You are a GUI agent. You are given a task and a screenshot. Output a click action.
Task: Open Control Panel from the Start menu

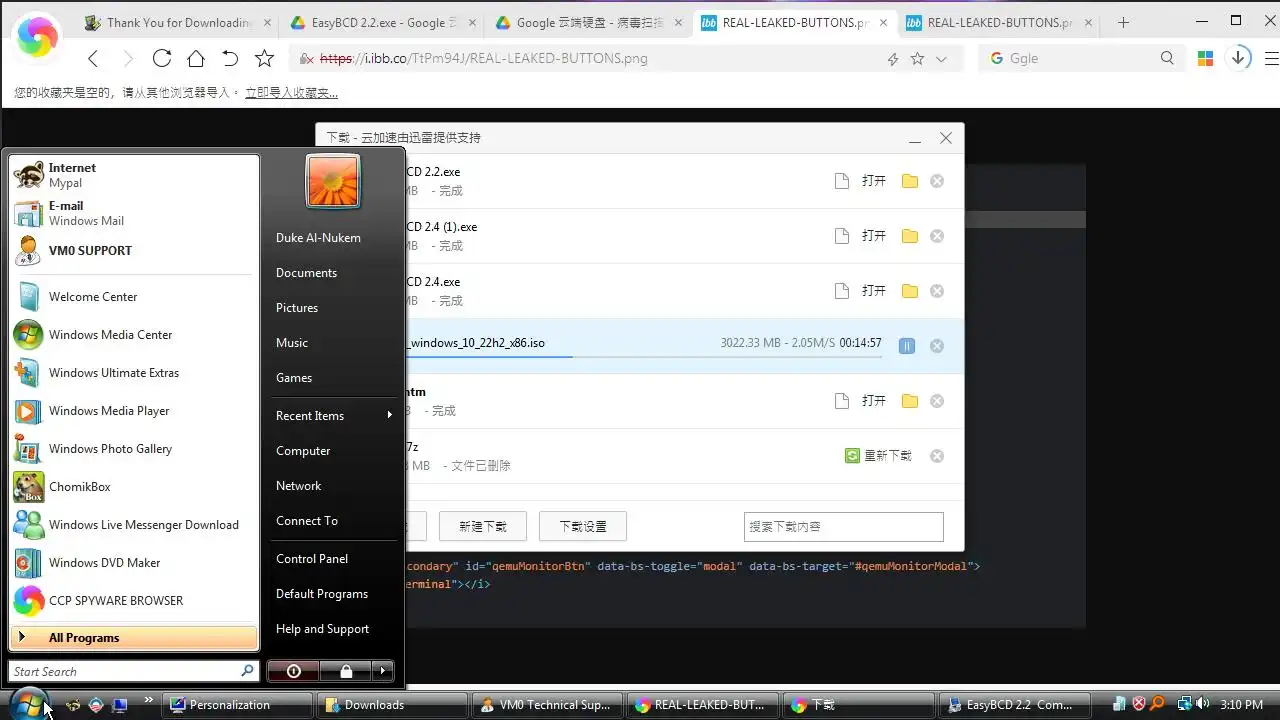pyautogui.click(x=312, y=559)
